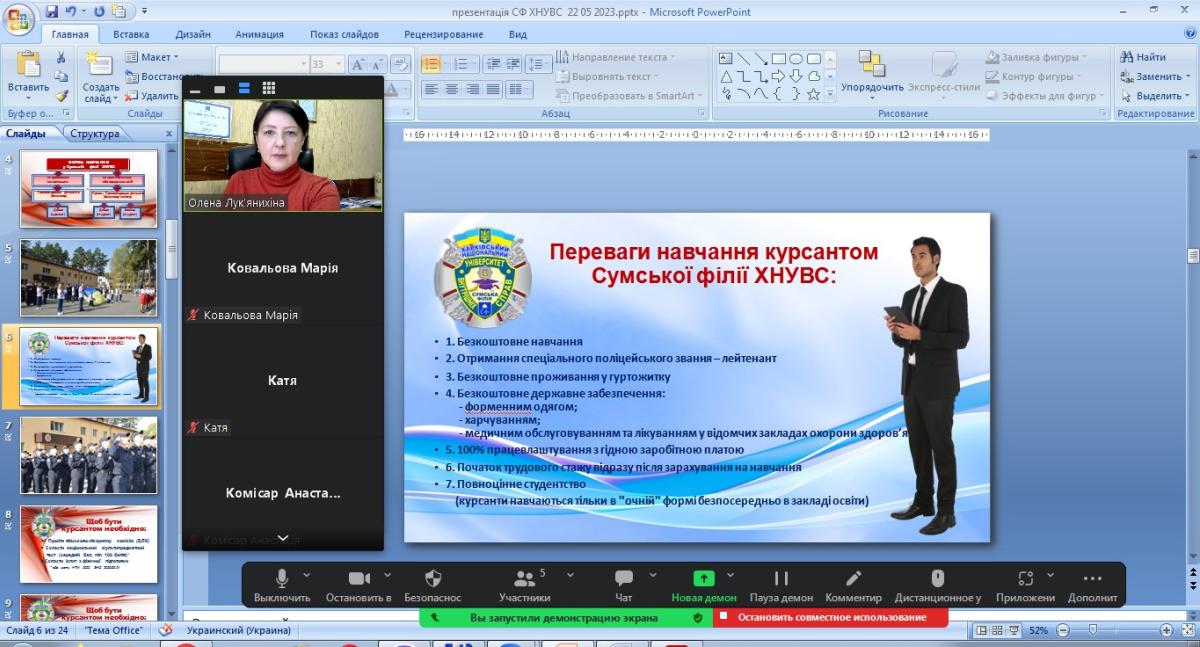
Task: Expand microphone options arrow in Zoom
Action: click(x=306, y=575)
